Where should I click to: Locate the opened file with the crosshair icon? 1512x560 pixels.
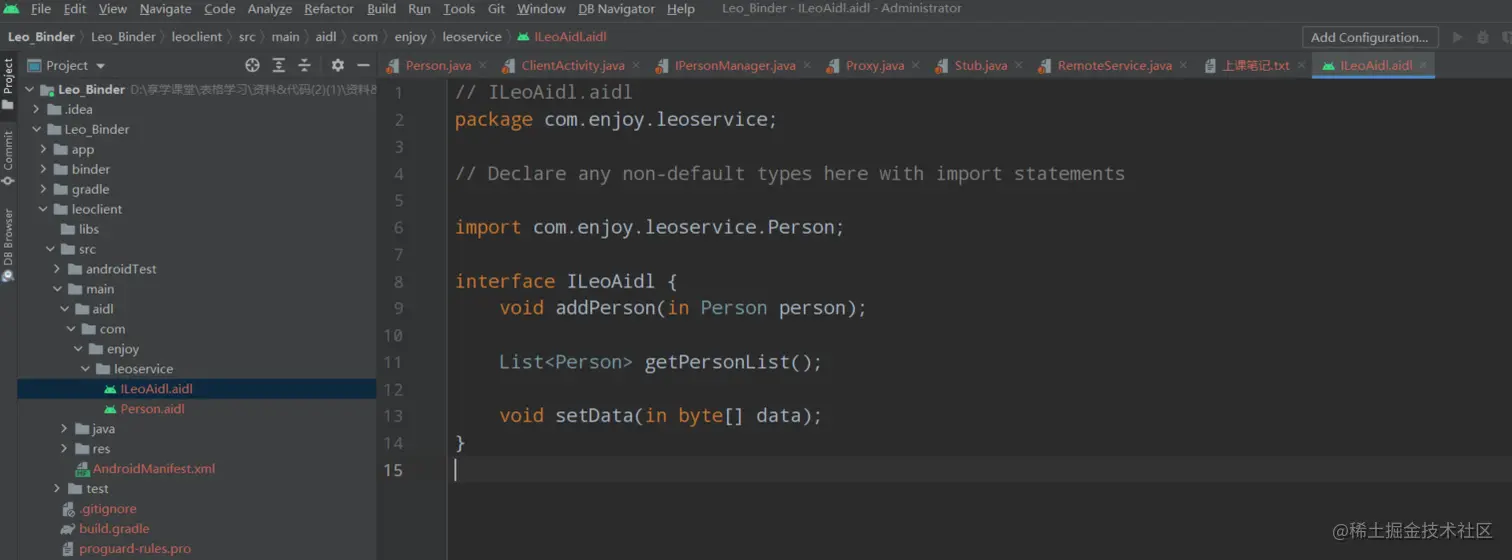[252, 65]
